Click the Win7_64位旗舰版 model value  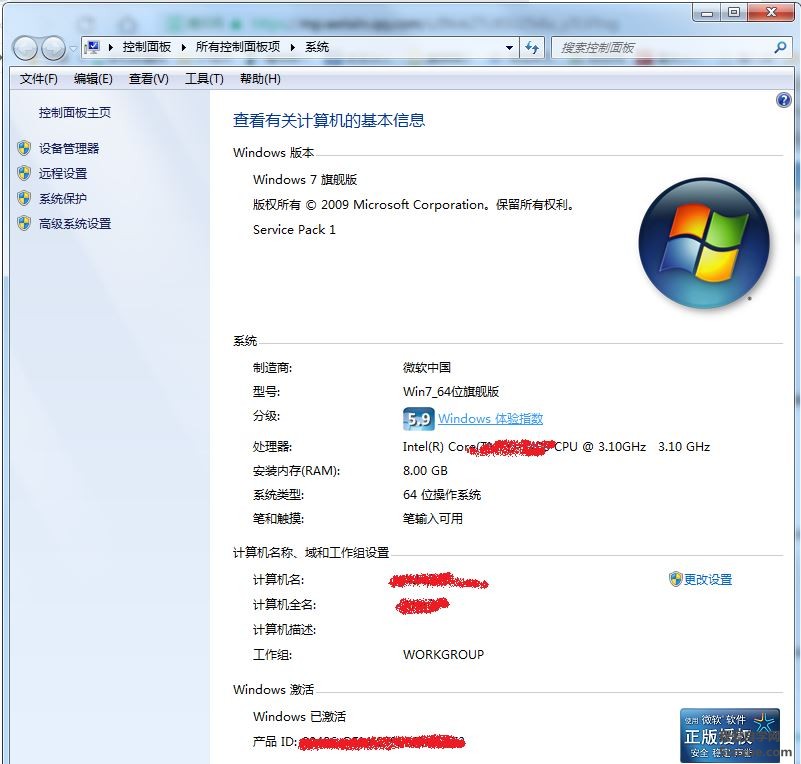coord(451,392)
